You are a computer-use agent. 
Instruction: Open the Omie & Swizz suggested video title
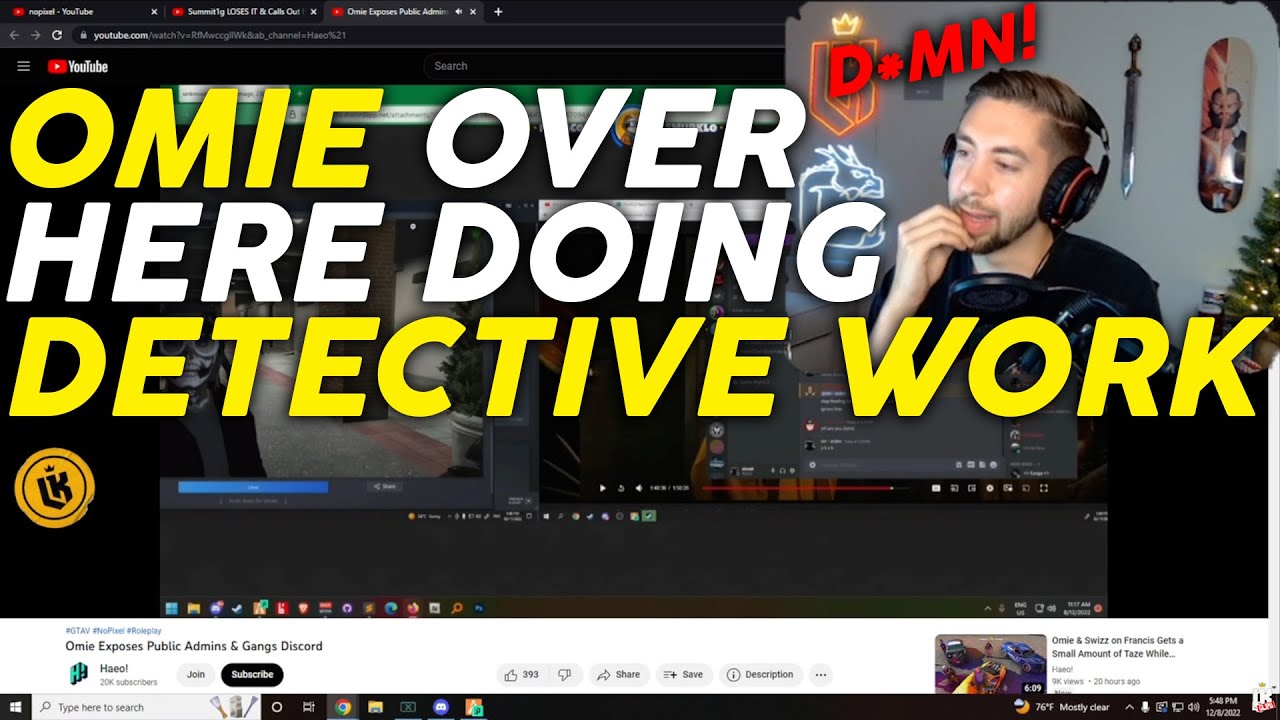(x=1117, y=647)
